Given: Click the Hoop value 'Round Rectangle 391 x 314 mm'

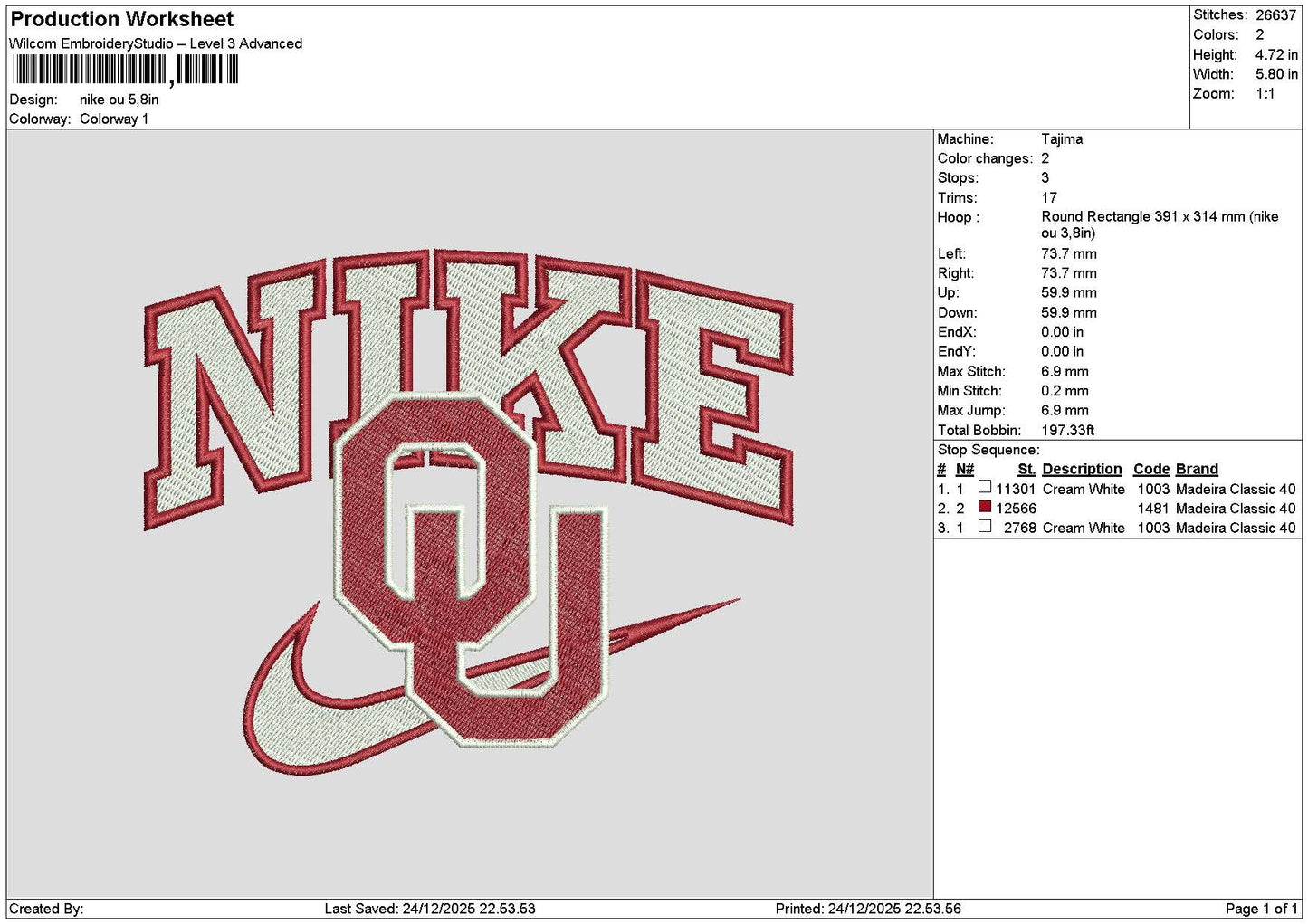Looking at the screenshot, I should (1160, 224).
